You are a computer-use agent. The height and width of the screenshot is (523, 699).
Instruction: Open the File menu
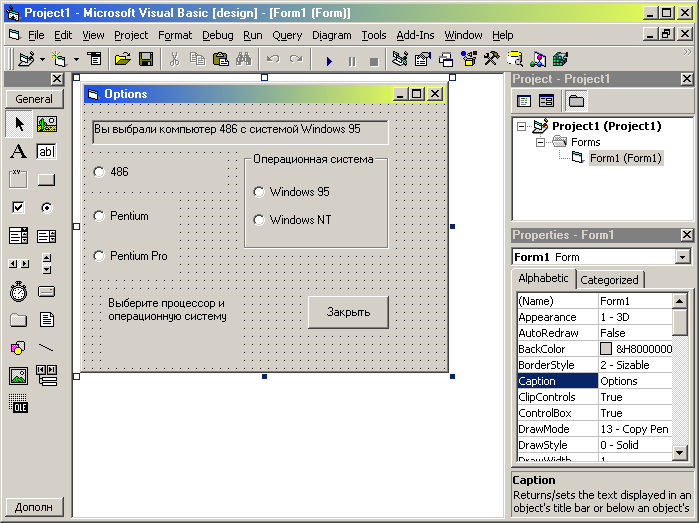36,35
